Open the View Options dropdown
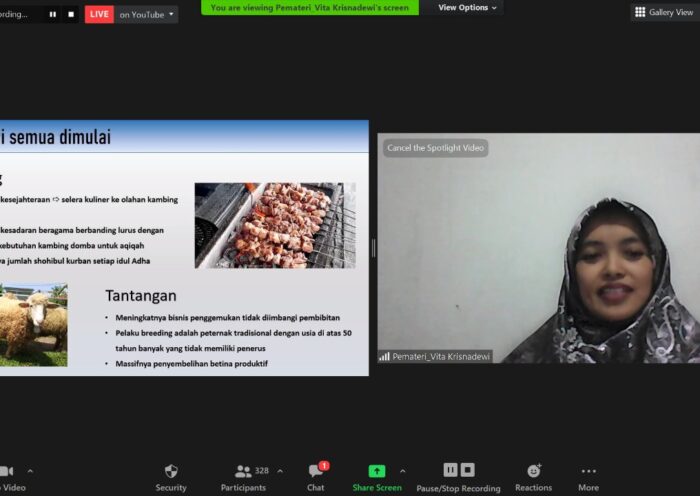The width and height of the screenshot is (700, 496). click(x=468, y=8)
